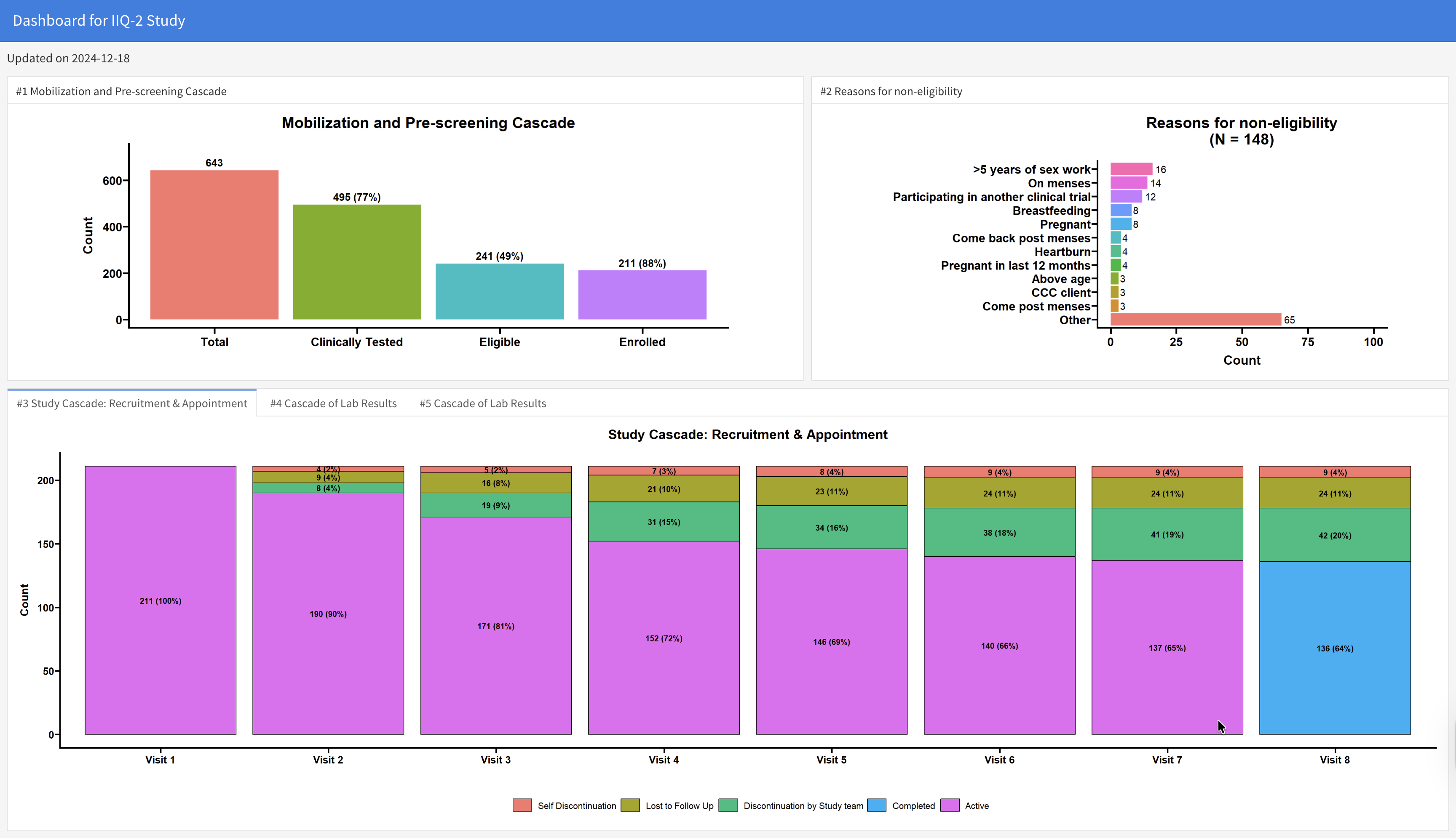
Task: Click the Discontinuation by Study team legend swatch
Action: [728, 805]
